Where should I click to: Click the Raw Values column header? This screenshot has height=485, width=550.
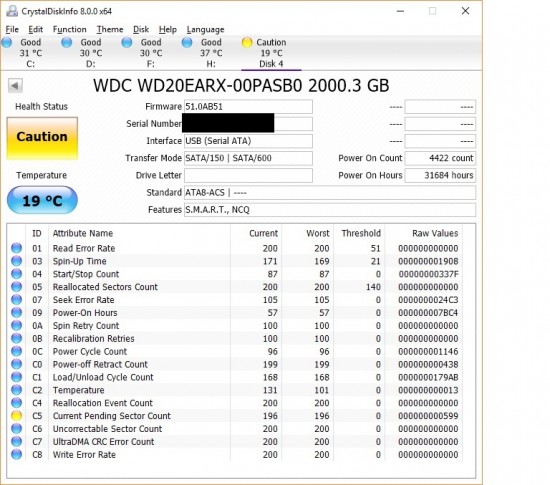(x=435, y=233)
